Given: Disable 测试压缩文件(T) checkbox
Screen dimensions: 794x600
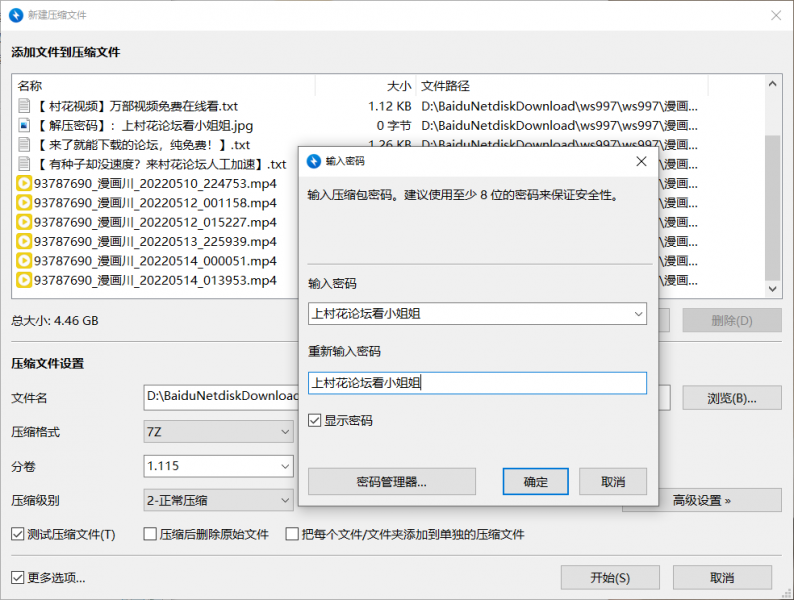Looking at the screenshot, I should pyautogui.click(x=18, y=534).
